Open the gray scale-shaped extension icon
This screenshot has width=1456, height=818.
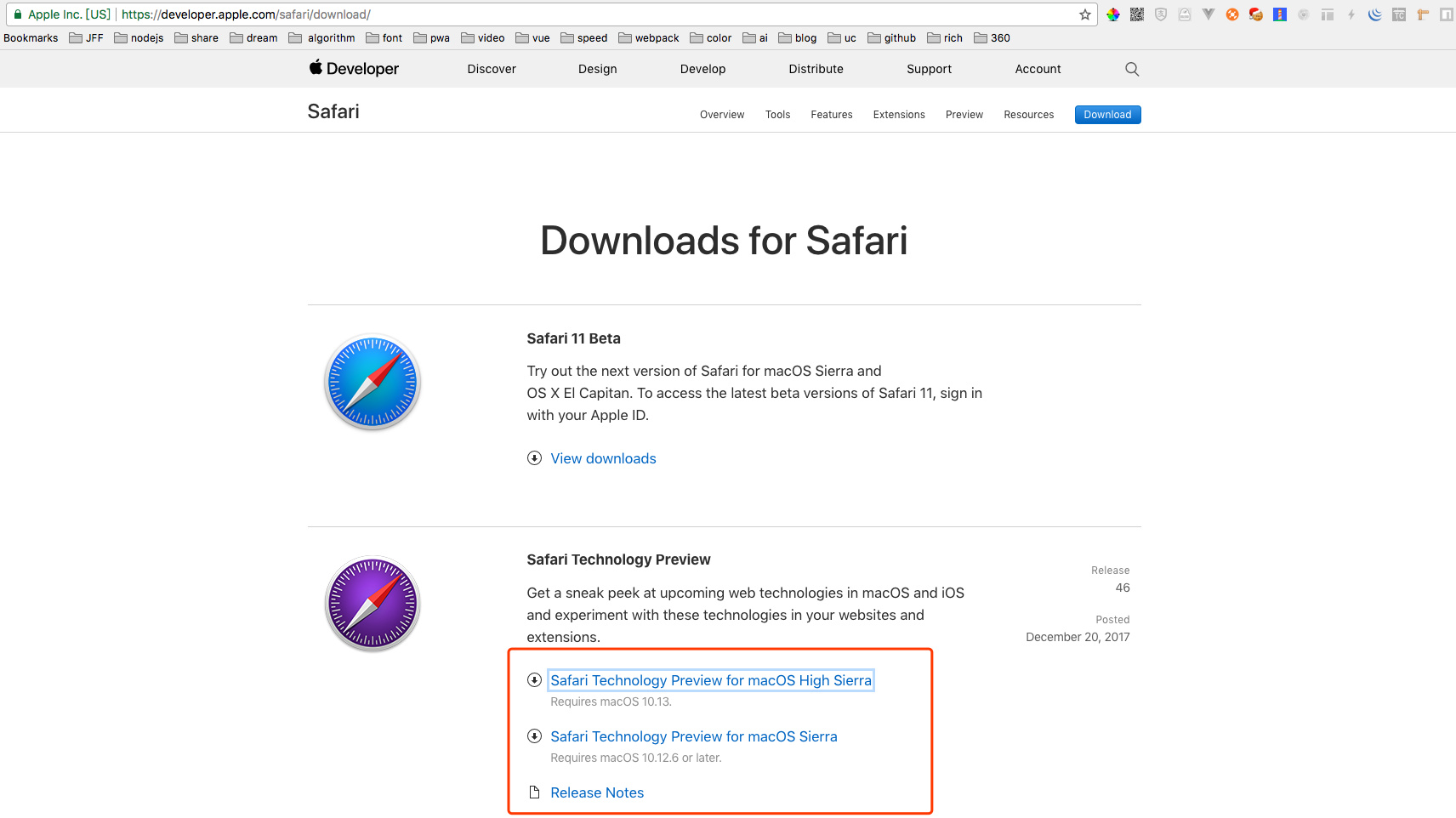click(x=1185, y=14)
